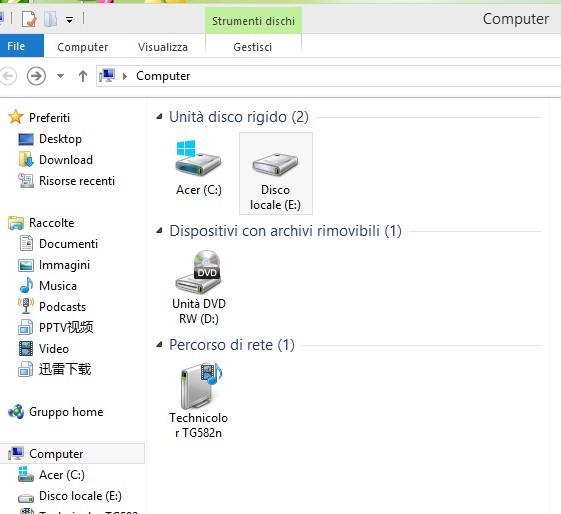Expand the address bar Computer chevron
This screenshot has width=561, height=514.
click(125, 76)
